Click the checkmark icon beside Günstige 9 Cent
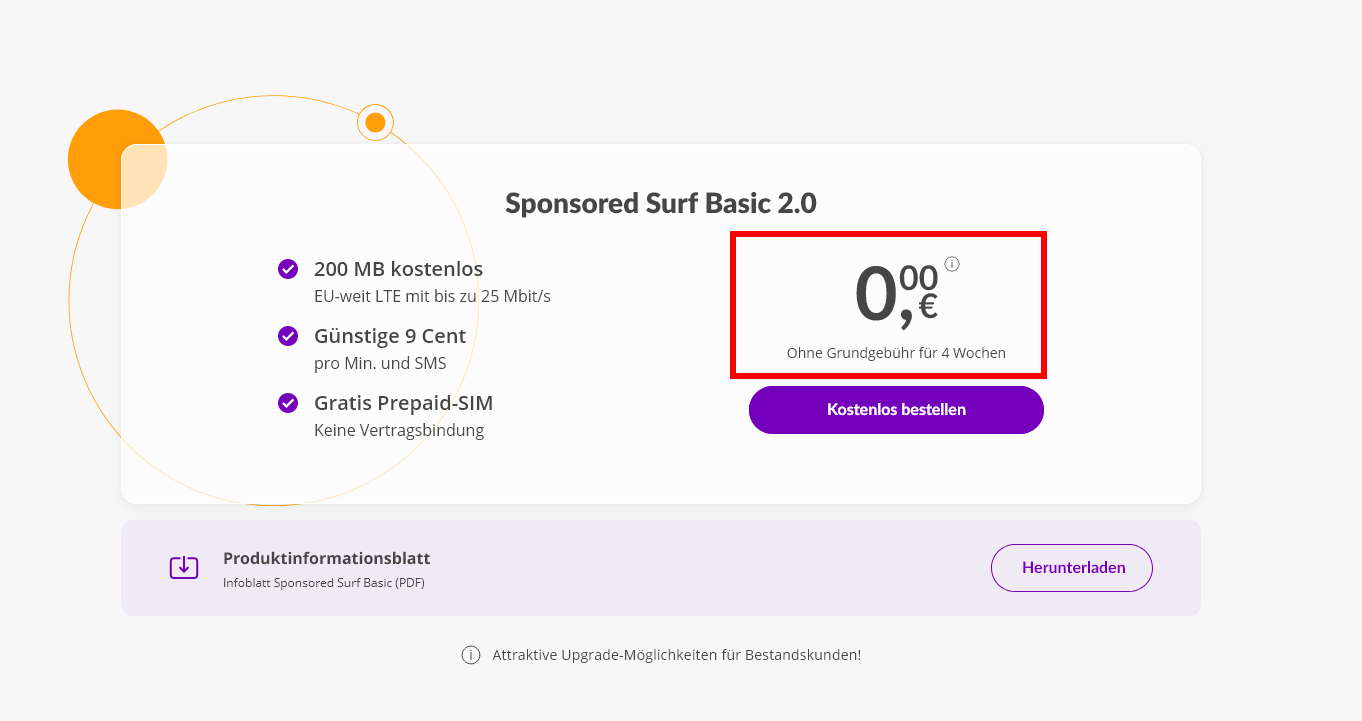The image size is (1362, 721). (288, 336)
